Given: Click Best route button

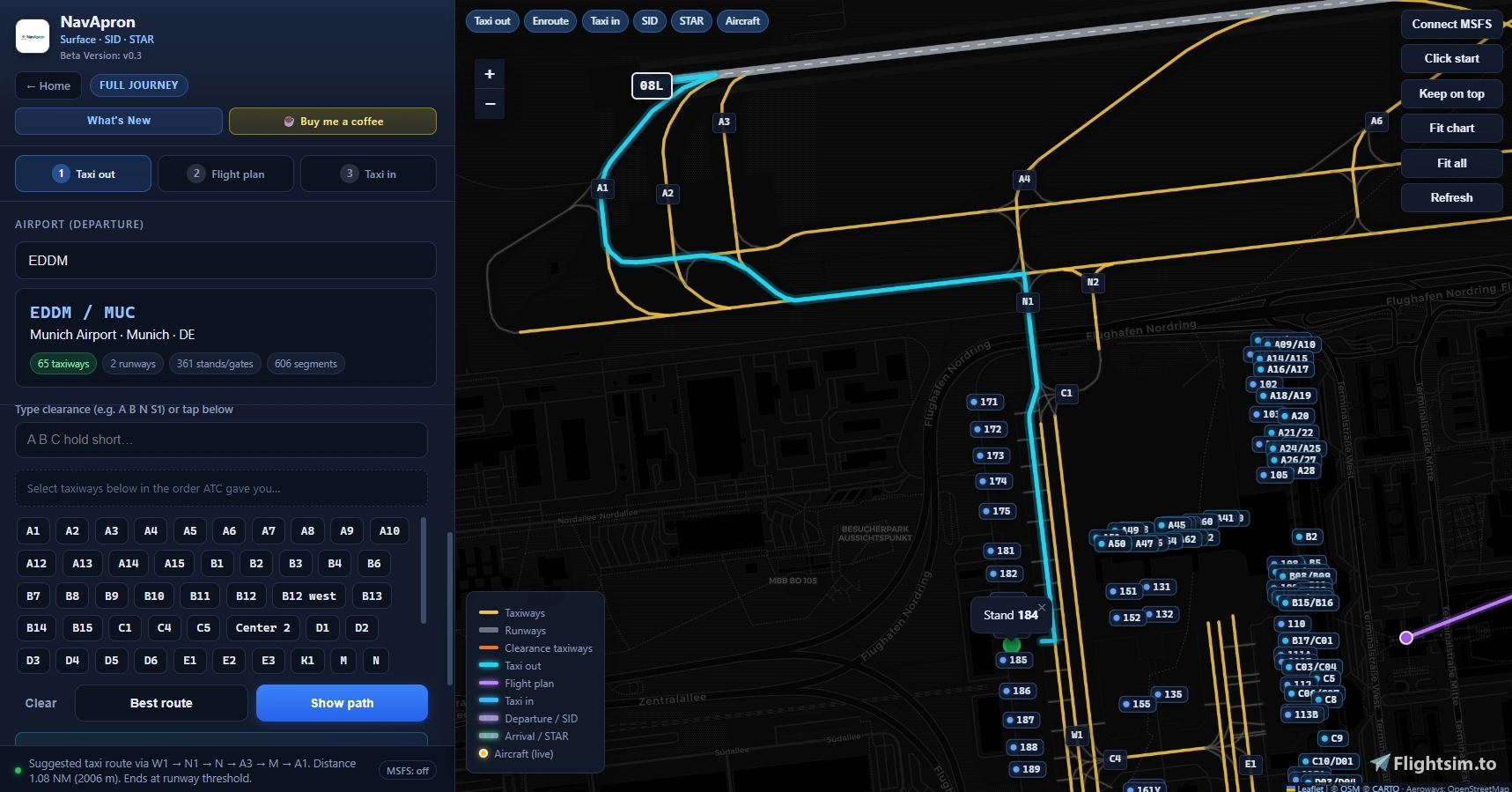Looking at the screenshot, I should click(161, 703).
